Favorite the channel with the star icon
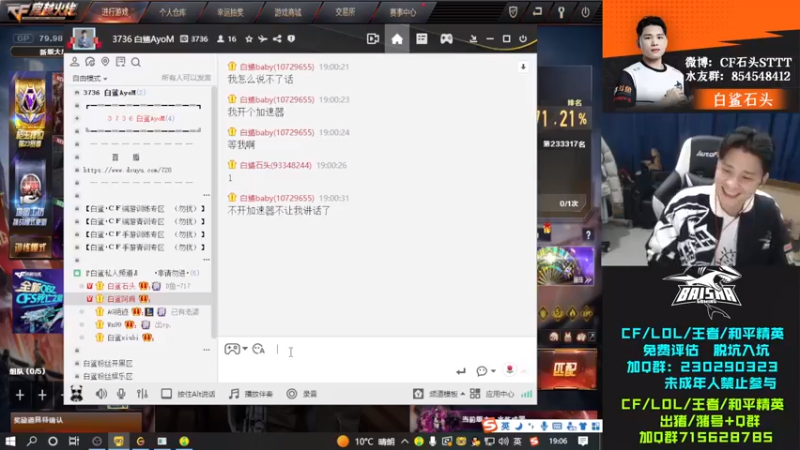This screenshot has height=450, width=800. 249,39
